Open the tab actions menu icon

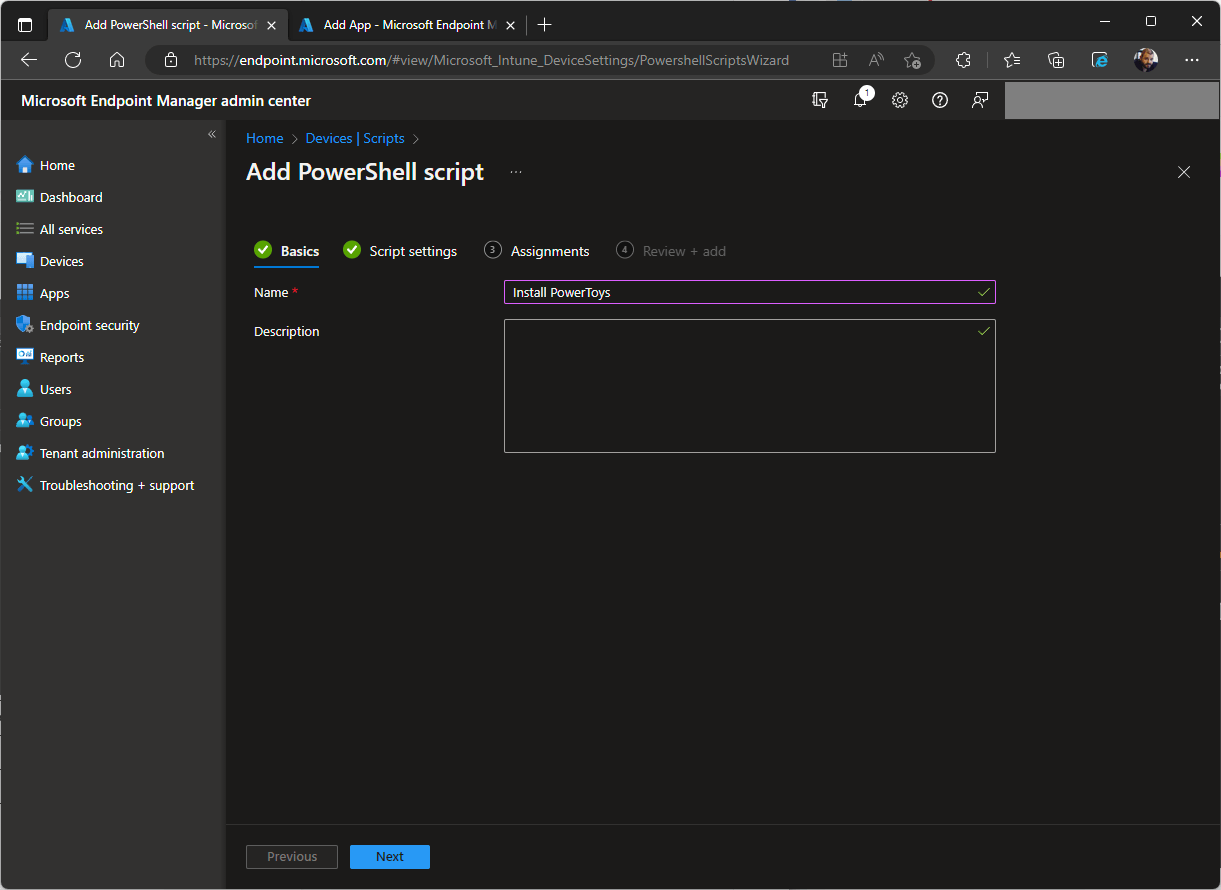[x=25, y=25]
